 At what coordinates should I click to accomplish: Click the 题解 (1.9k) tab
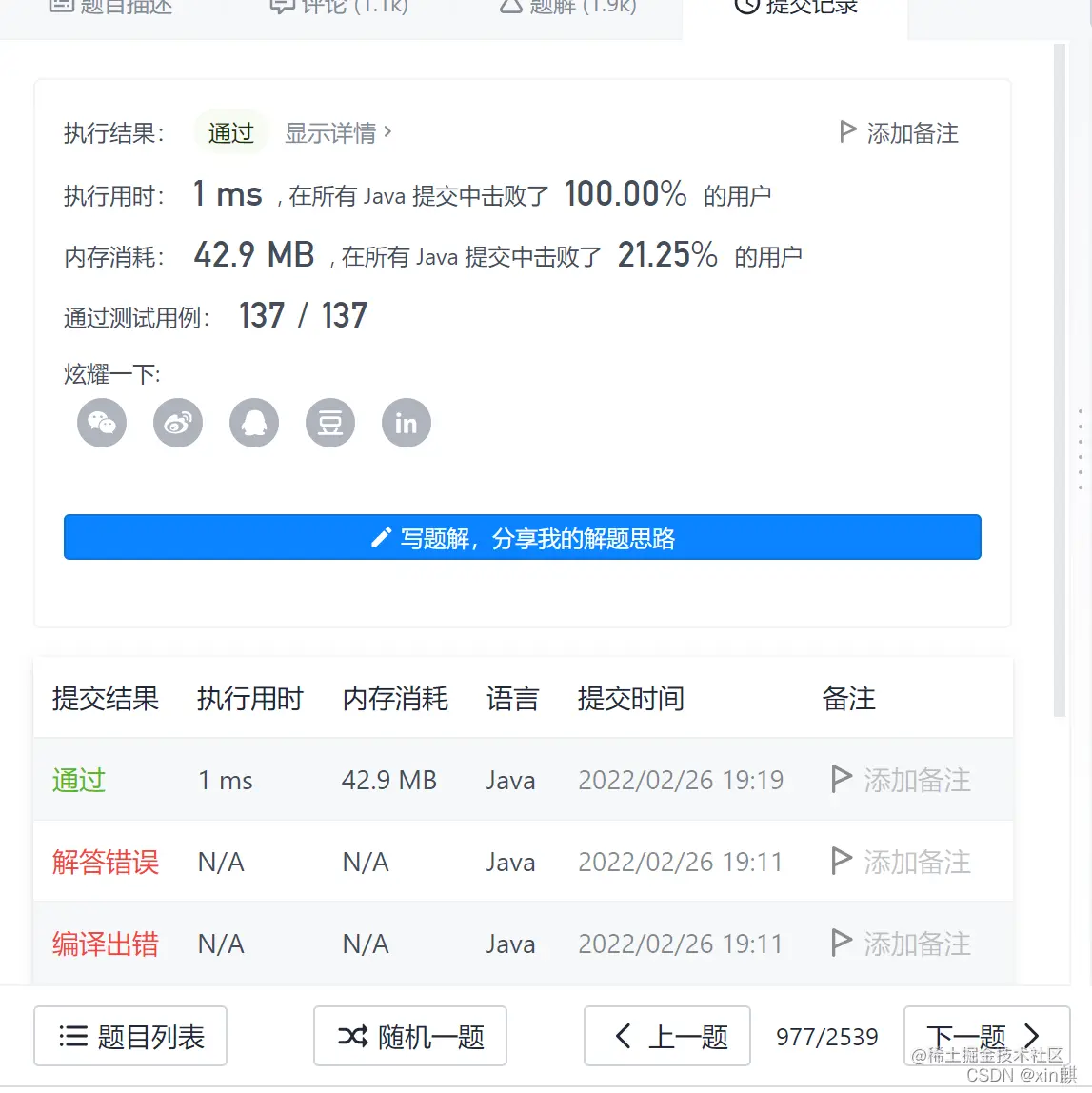point(566,7)
